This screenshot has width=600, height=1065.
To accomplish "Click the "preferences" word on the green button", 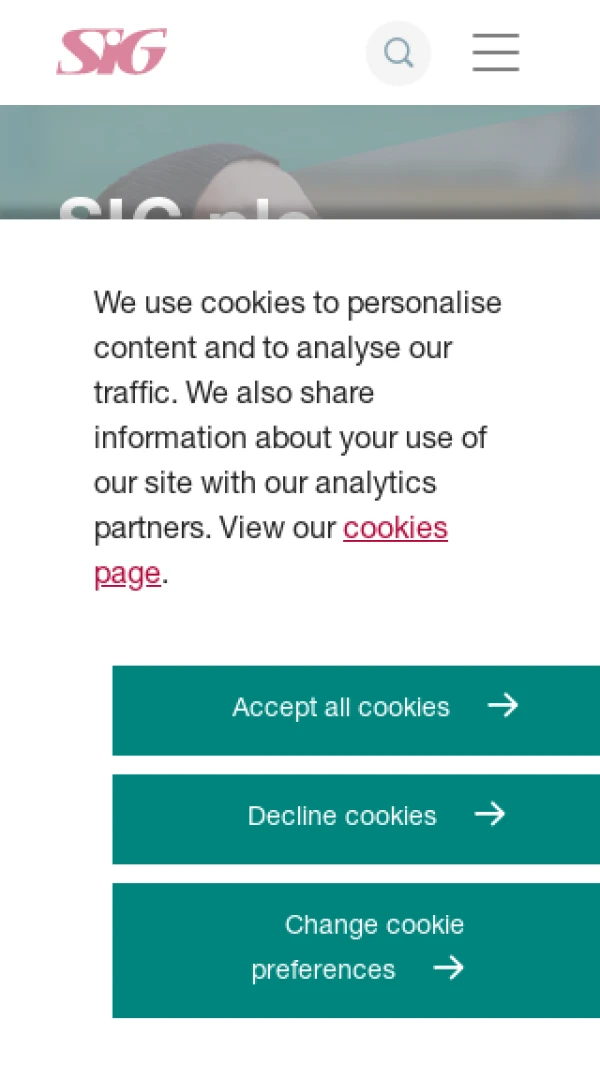I will pyautogui.click(x=323, y=969).
